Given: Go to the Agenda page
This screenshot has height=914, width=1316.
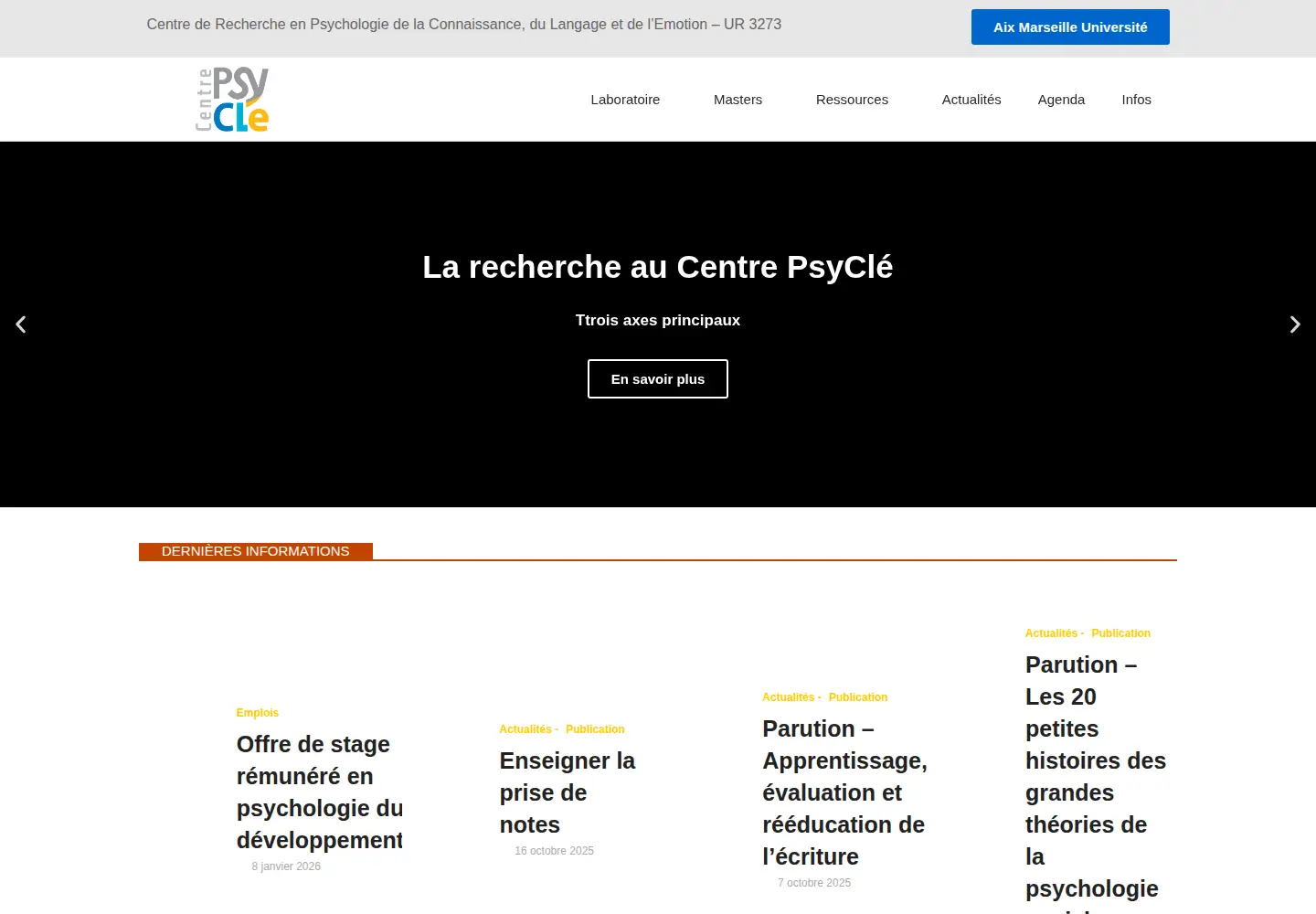Looking at the screenshot, I should (1061, 100).
